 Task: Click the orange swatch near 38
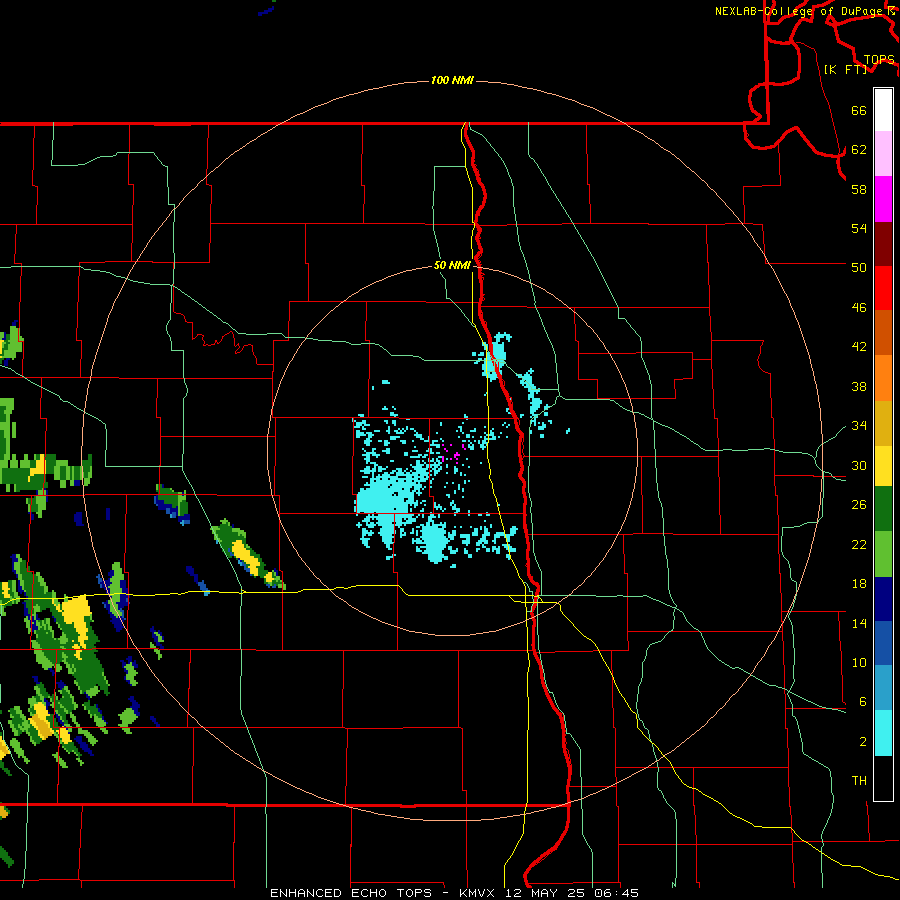[x=883, y=378]
